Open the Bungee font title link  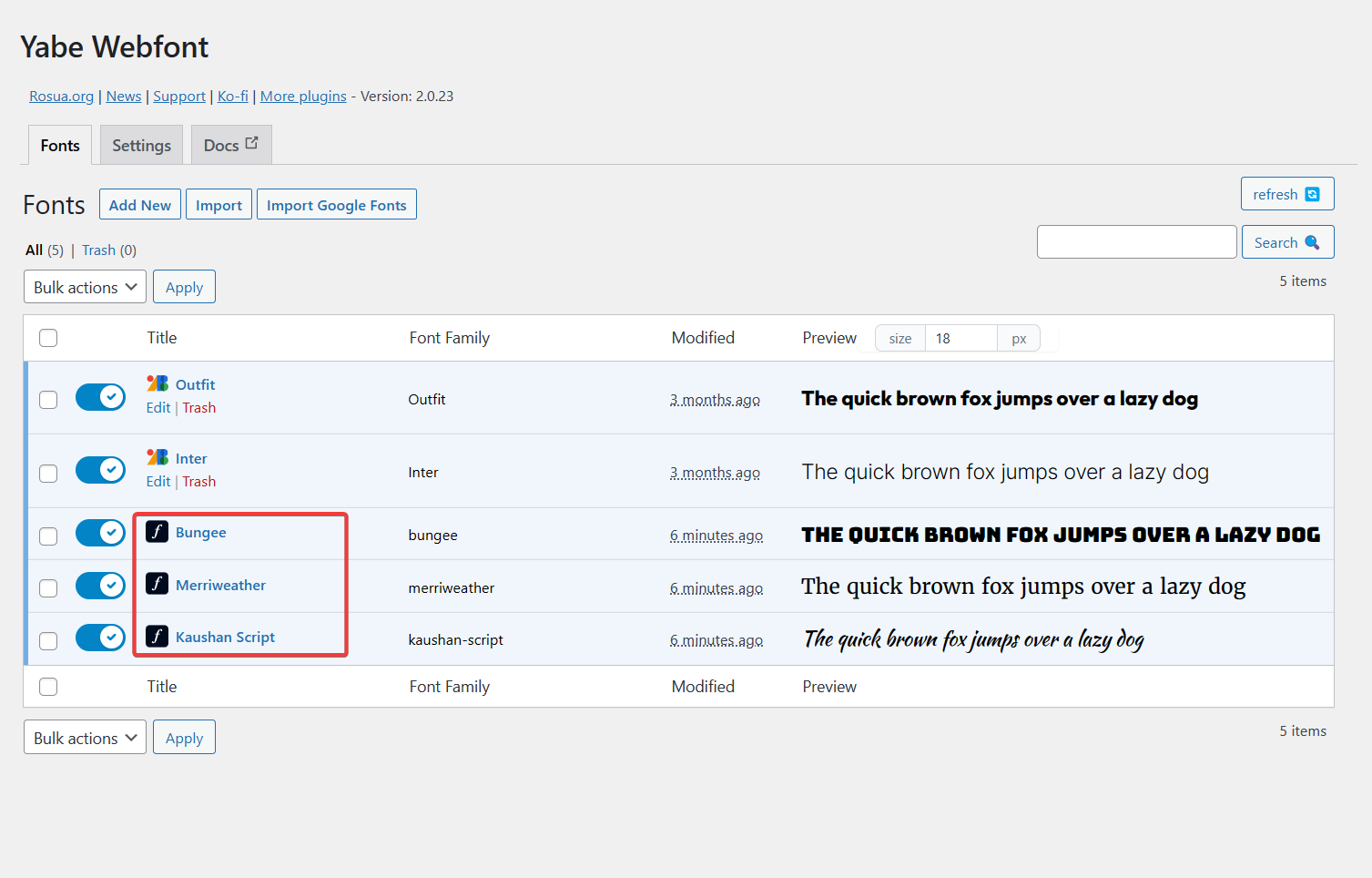click(x=201, y=532)
